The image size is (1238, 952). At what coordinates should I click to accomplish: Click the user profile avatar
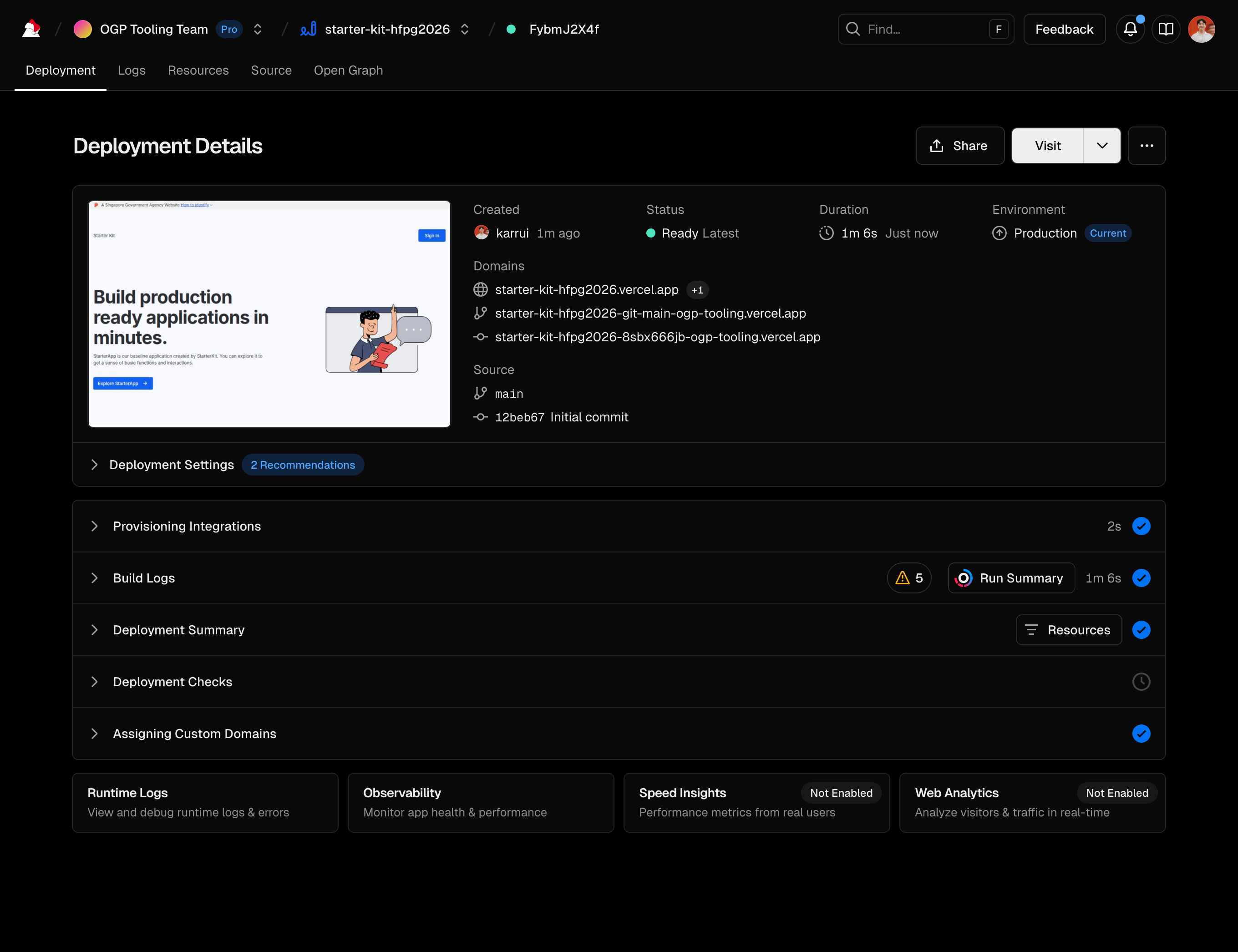point(1201,29)
